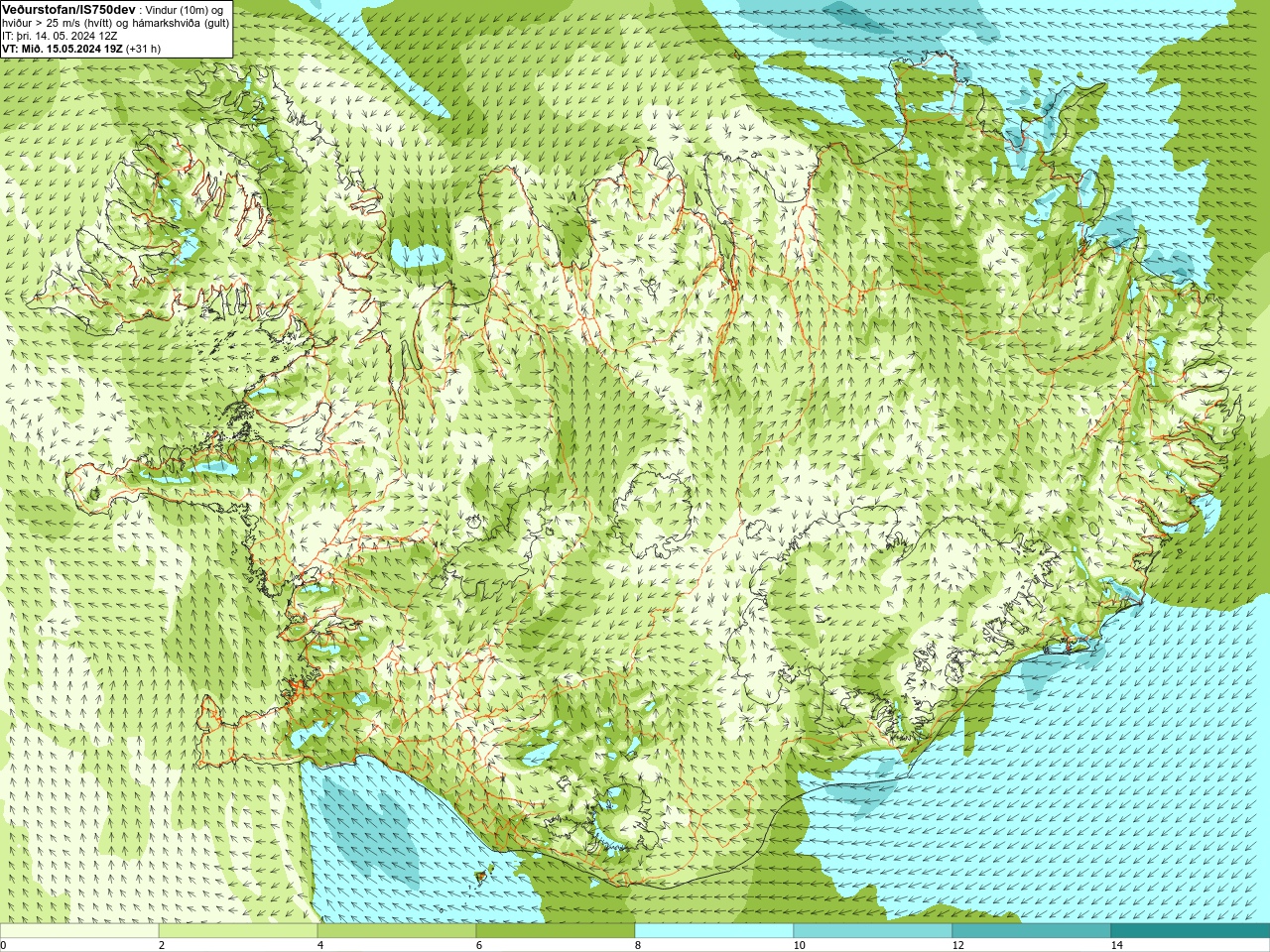Screen dimensions: 1270x952
Task: Click the legend scale label "10"
Action: pyautogui.click(x=799, y=945)
